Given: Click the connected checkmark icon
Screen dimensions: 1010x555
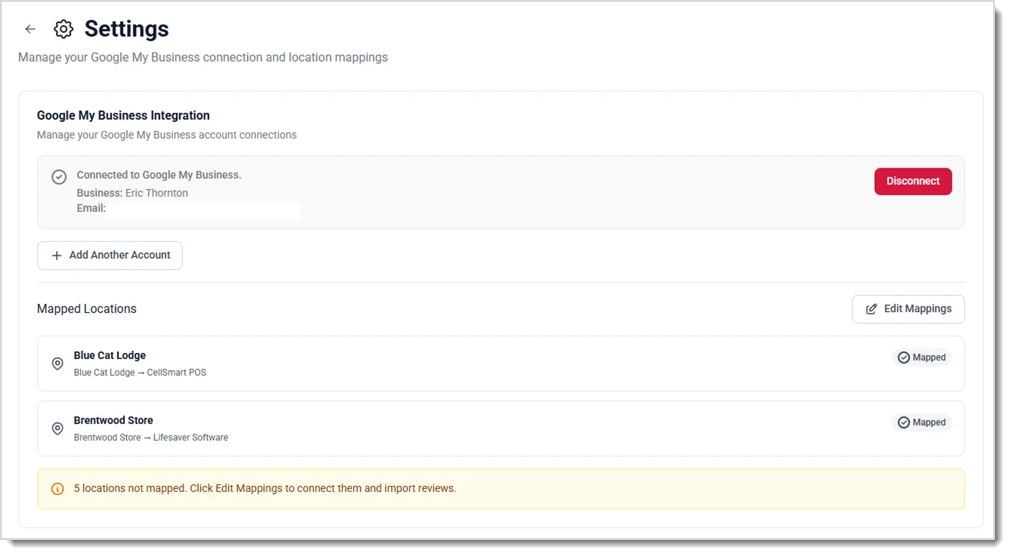Looking at the screenshot, I should coord(59,176).
